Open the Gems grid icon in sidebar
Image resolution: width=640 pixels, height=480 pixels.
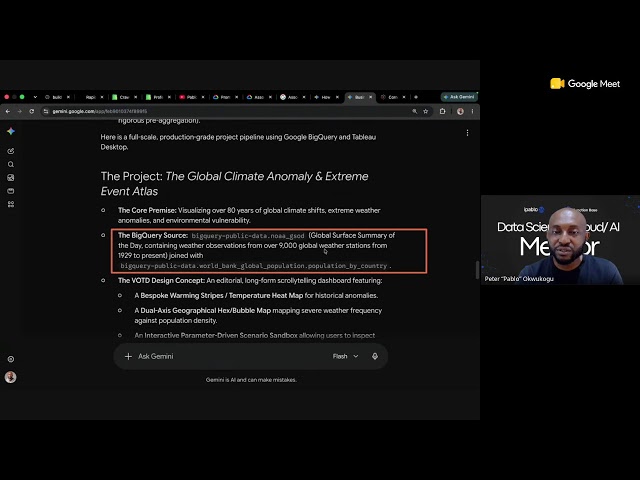(11, 204)
